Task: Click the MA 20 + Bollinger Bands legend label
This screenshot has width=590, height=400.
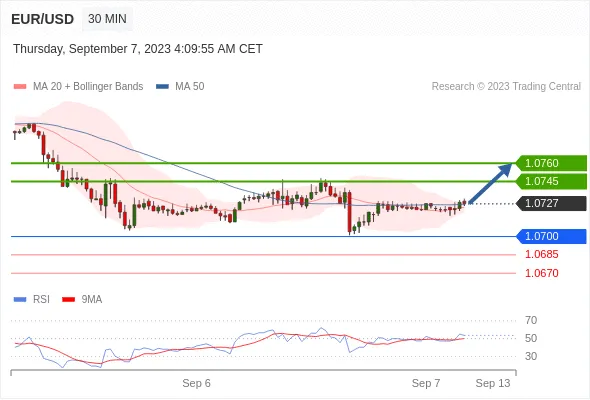Action: coord(88,87)
